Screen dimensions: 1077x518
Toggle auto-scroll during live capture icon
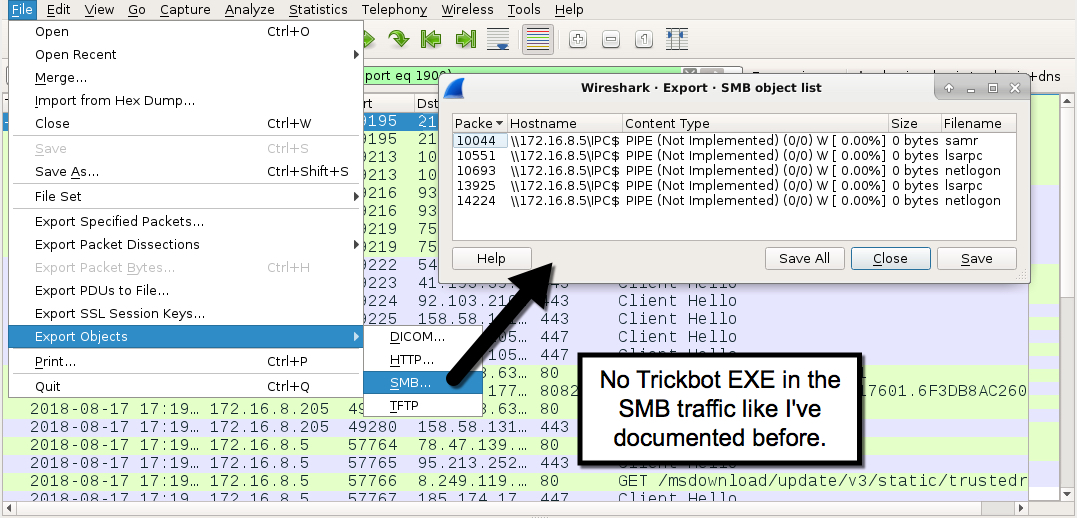point(499,39)
